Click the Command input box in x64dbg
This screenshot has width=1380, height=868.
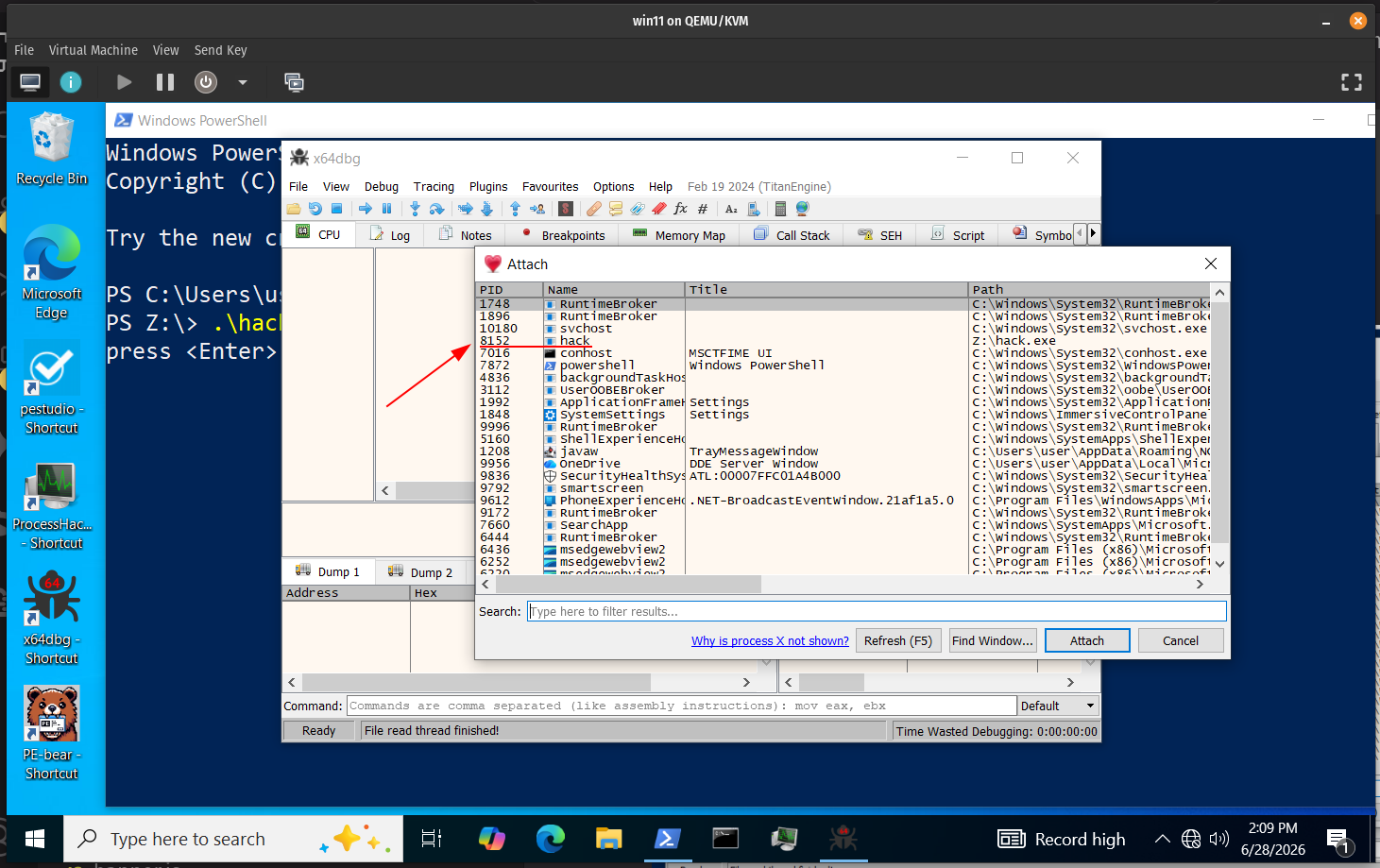coord(682,706)
